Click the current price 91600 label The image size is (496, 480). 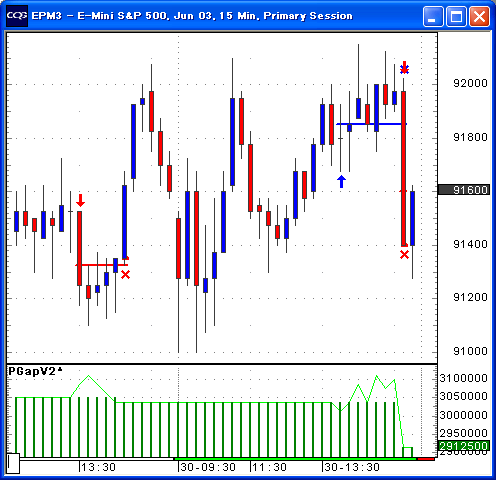pos(464,190)
